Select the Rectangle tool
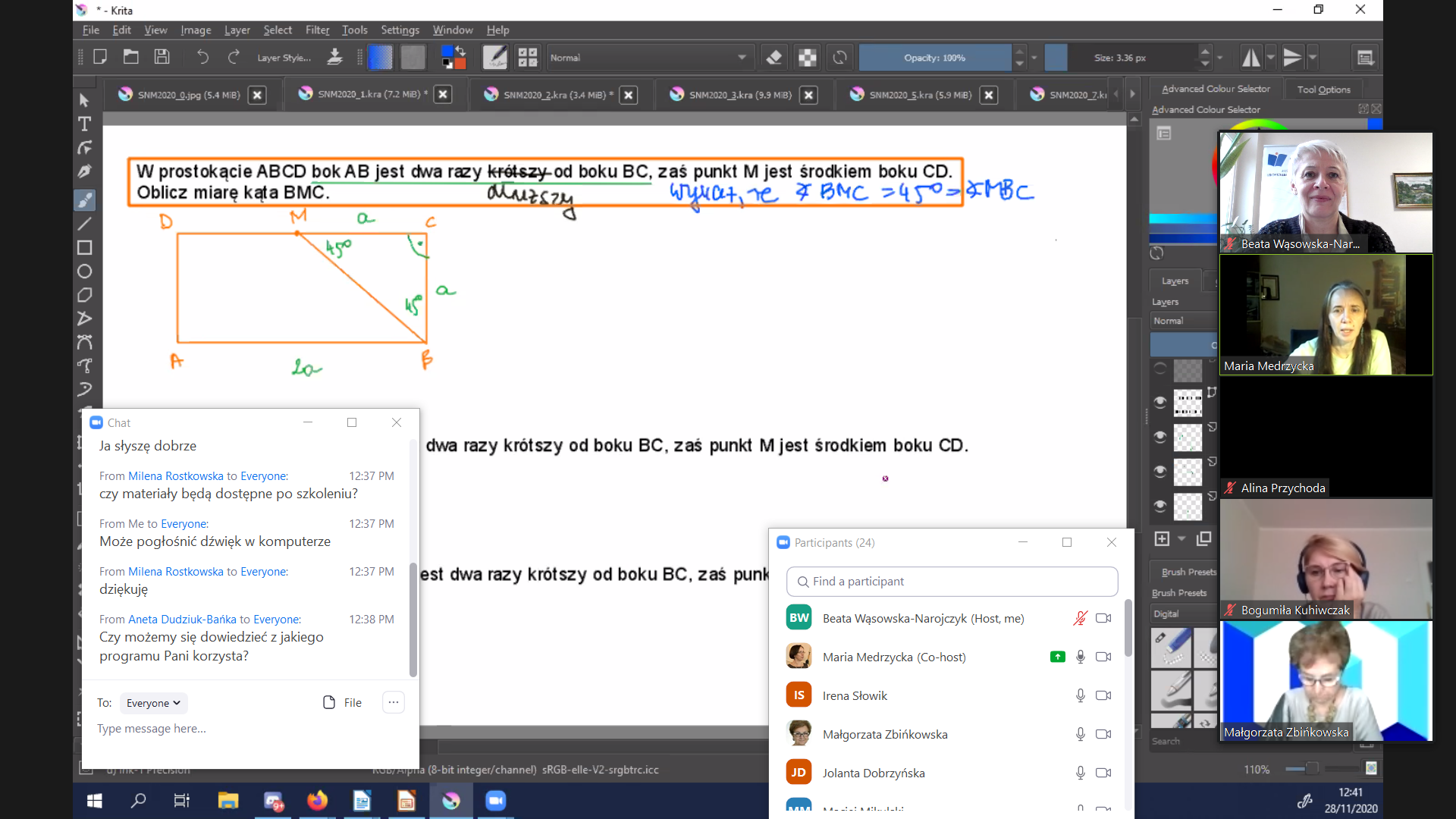Screen dimensions: 1456x819 click(x=85, y=248)
